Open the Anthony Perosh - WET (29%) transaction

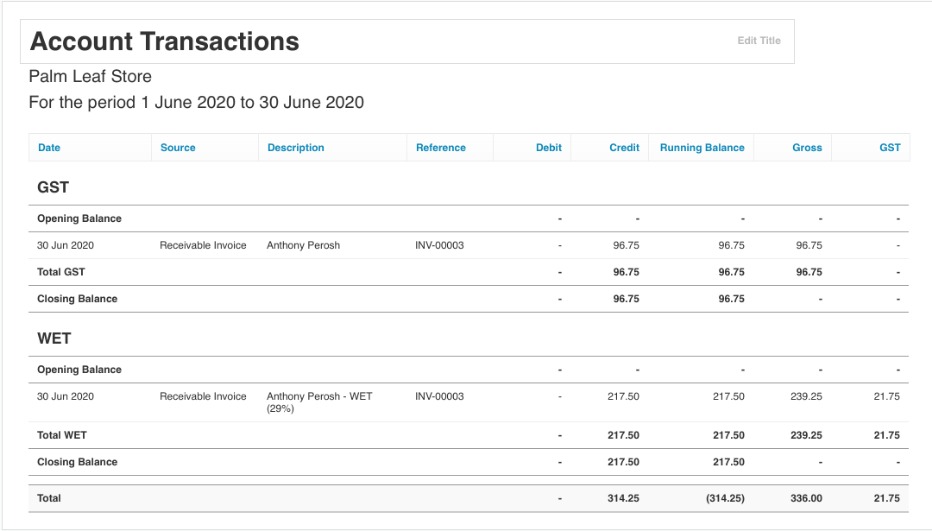tap(319, 402)
